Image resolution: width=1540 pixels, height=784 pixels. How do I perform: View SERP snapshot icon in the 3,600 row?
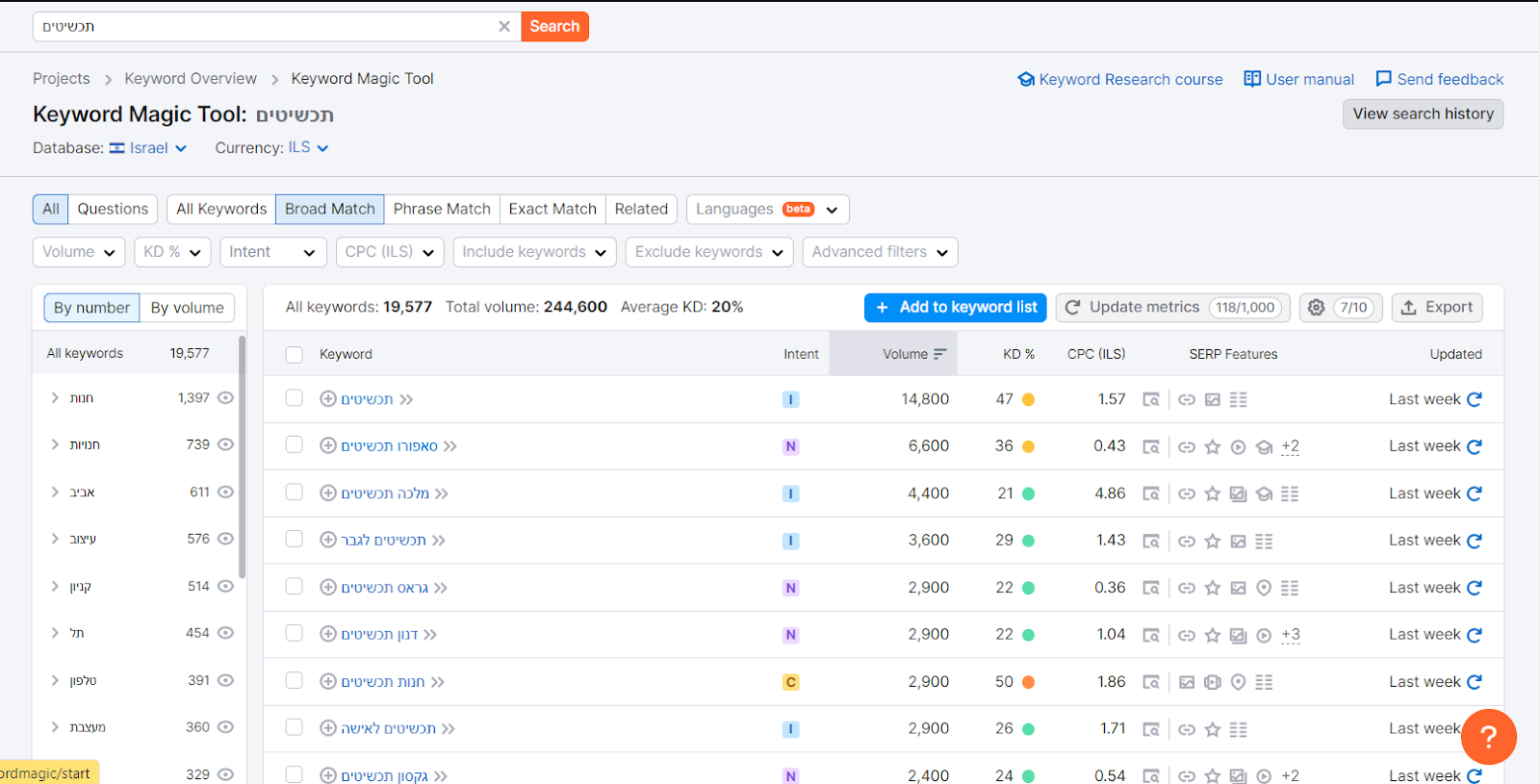[x=1151, y=541]
